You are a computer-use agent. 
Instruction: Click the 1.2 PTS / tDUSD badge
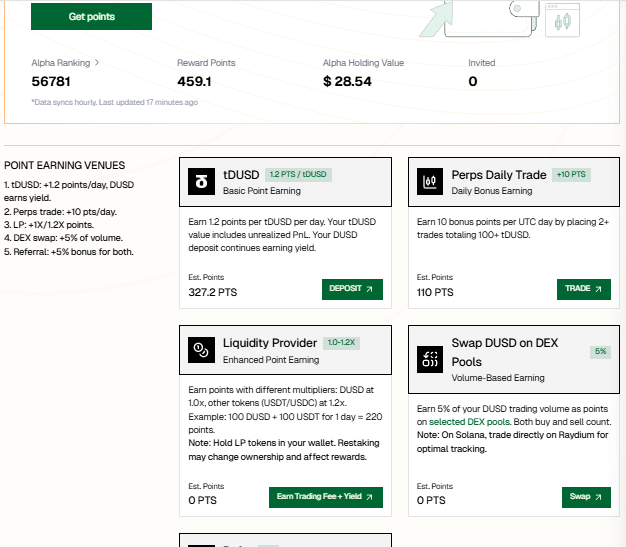[x=298, y=174]
